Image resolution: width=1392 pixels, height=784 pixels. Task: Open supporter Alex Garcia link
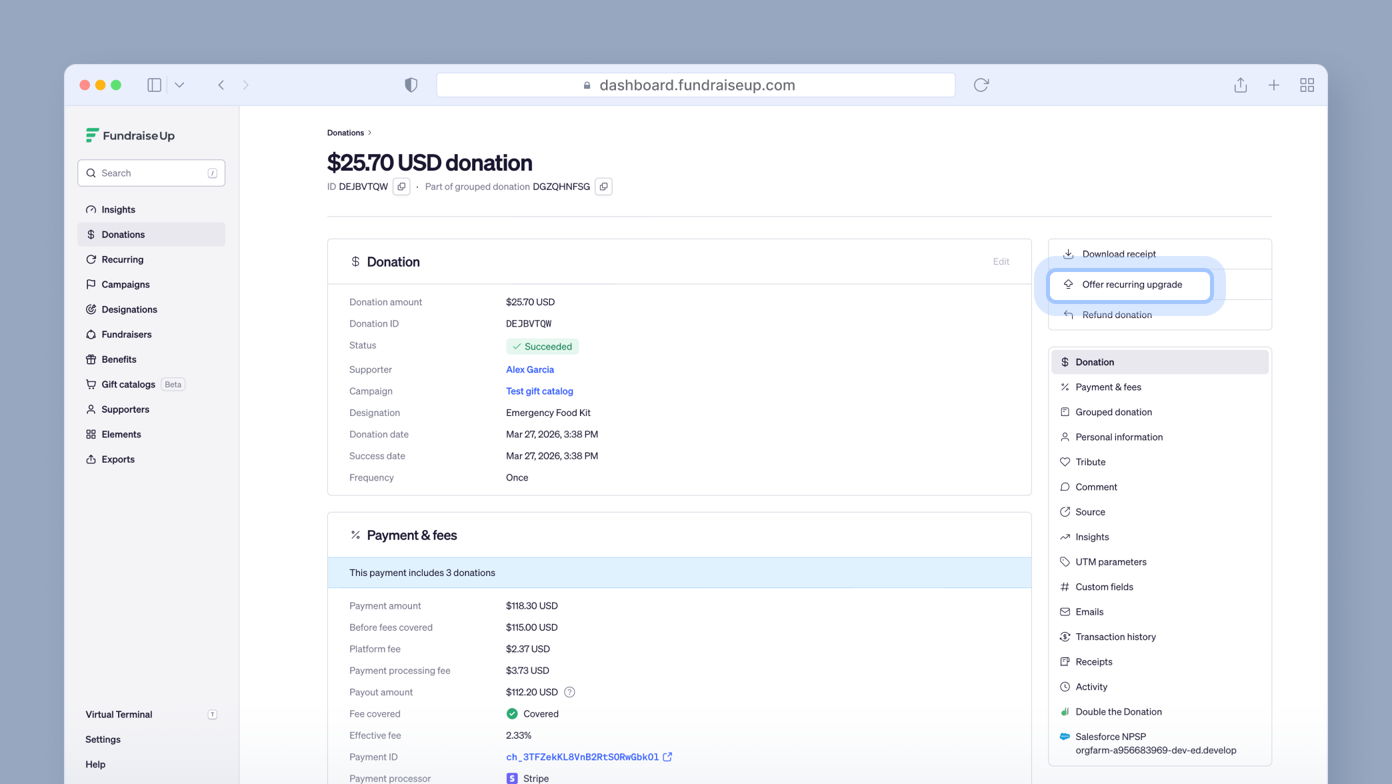coord(530,369)
